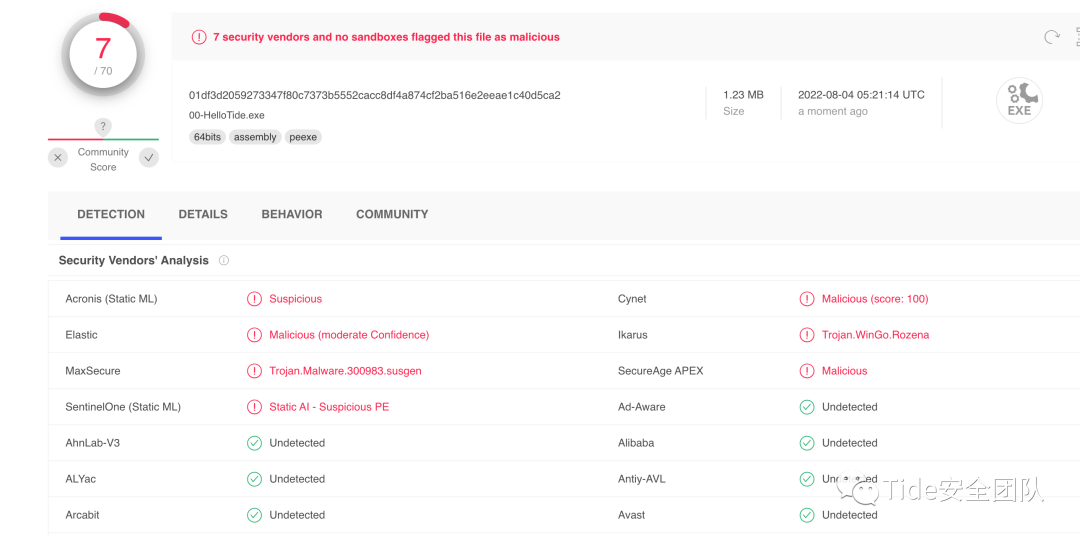The image size is (1080, 537).
Task: Click the alert icon beside Acronis Suspicious
Action: [254, 299]
